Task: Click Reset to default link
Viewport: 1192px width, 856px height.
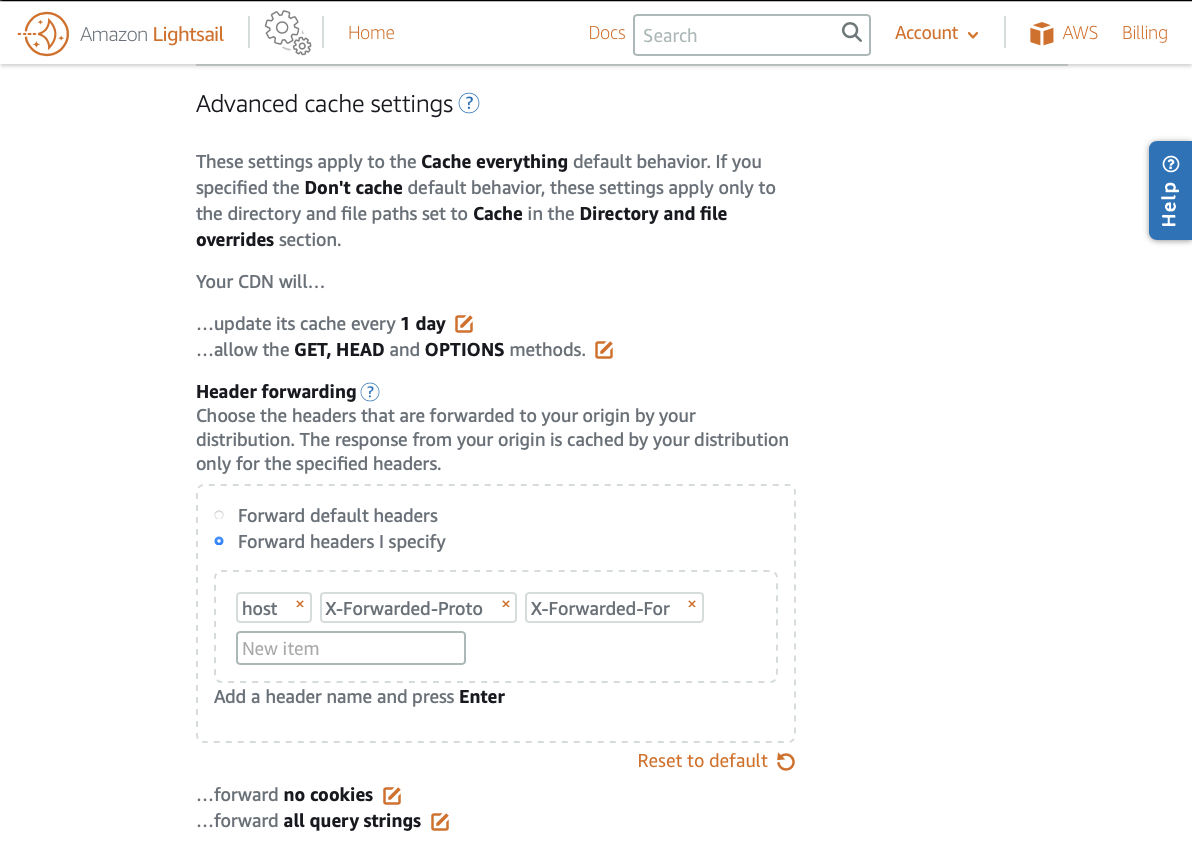Action: pyautogui.click(x=715, y=761)
